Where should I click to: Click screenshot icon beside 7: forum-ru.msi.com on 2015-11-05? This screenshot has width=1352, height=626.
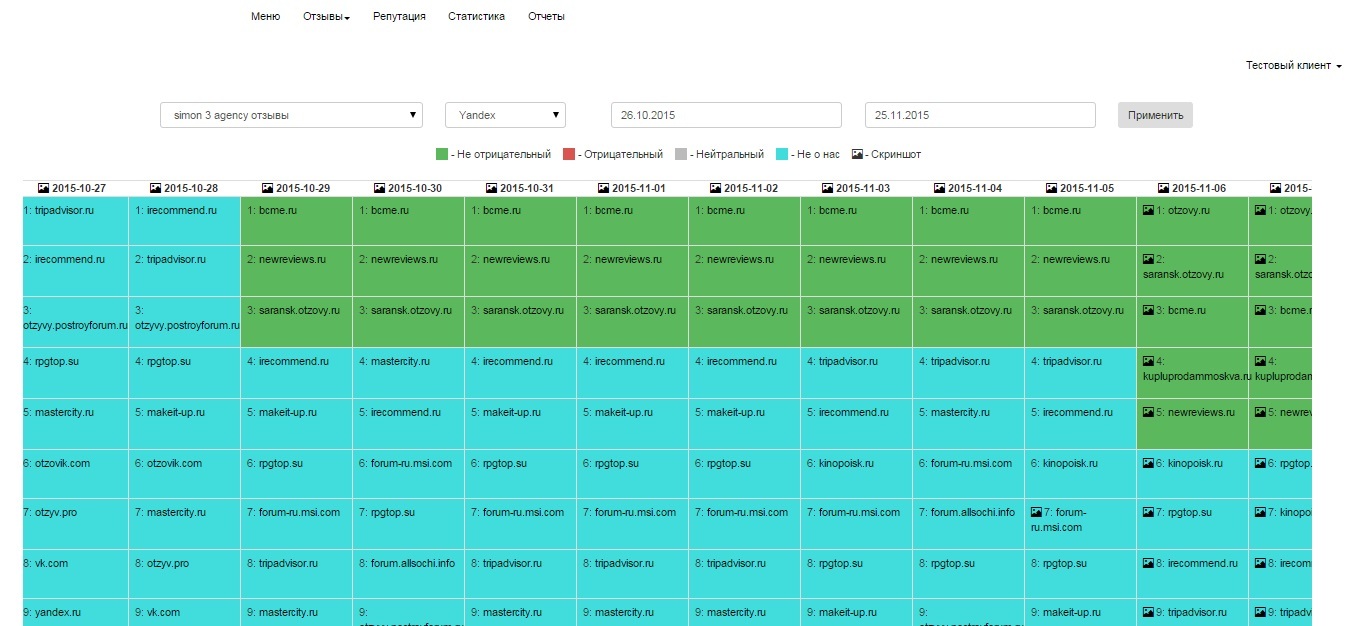(1036, 512)
